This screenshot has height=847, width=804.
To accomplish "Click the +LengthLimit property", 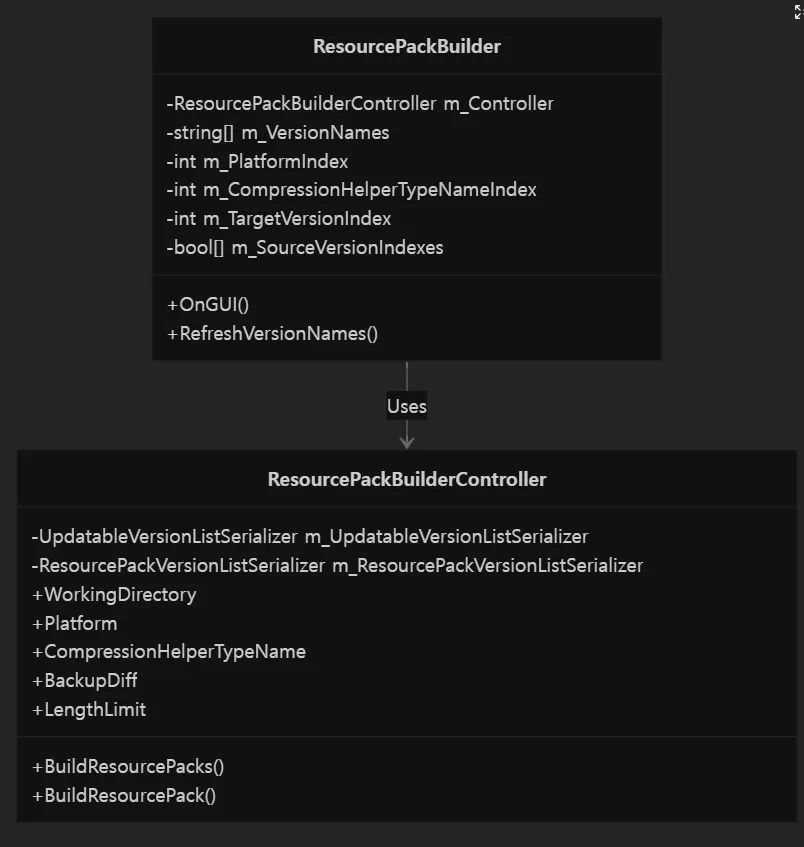I will tap(89, 710).
